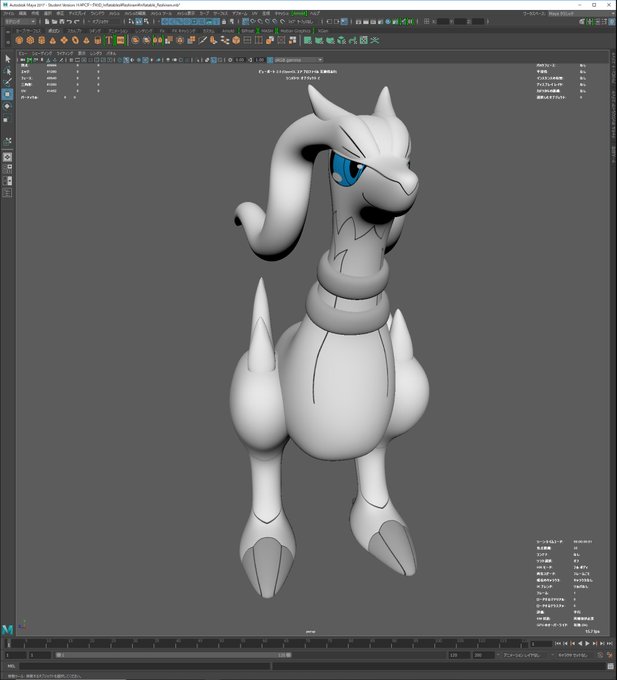
Task: Open the animation layer dropdown
Action: tap(522, 655)
